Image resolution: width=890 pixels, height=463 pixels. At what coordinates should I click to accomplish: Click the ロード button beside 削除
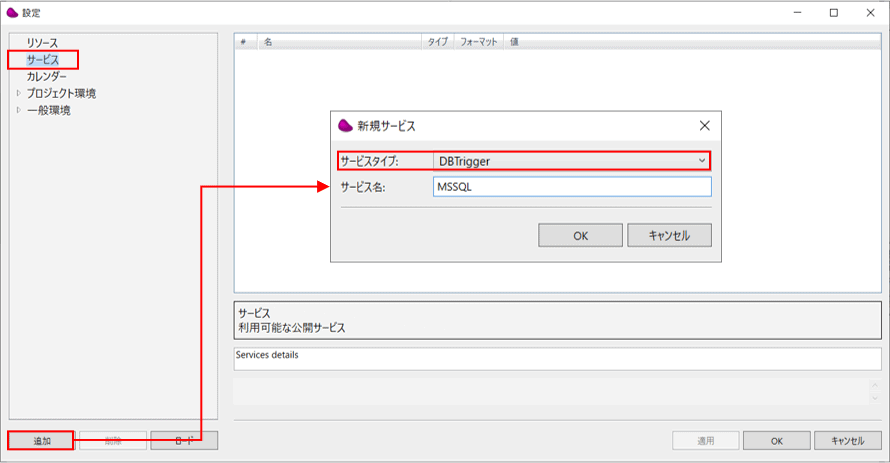(x=184, y=440)
